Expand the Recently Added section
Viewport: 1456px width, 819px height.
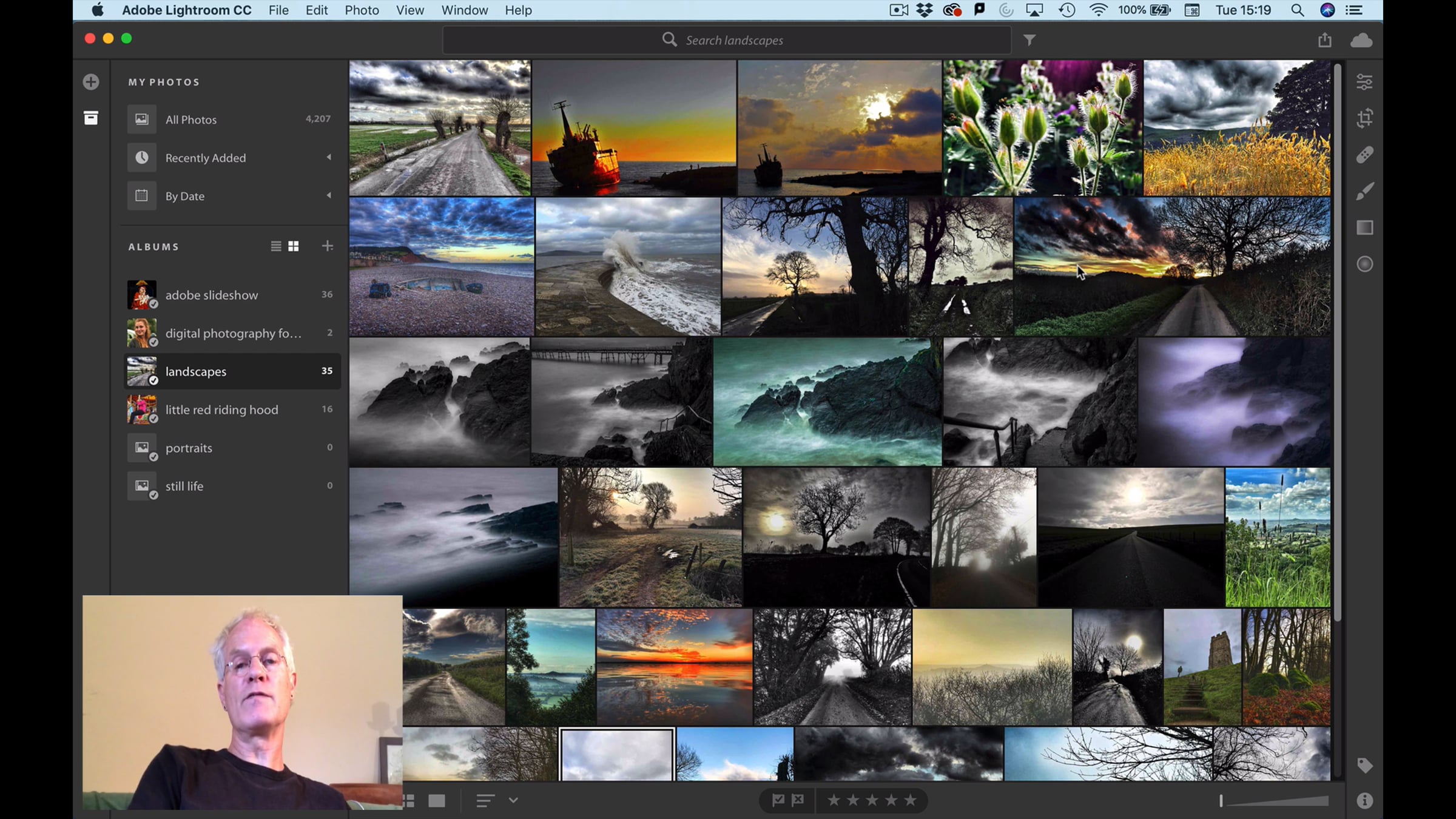[x=329, y=158]
